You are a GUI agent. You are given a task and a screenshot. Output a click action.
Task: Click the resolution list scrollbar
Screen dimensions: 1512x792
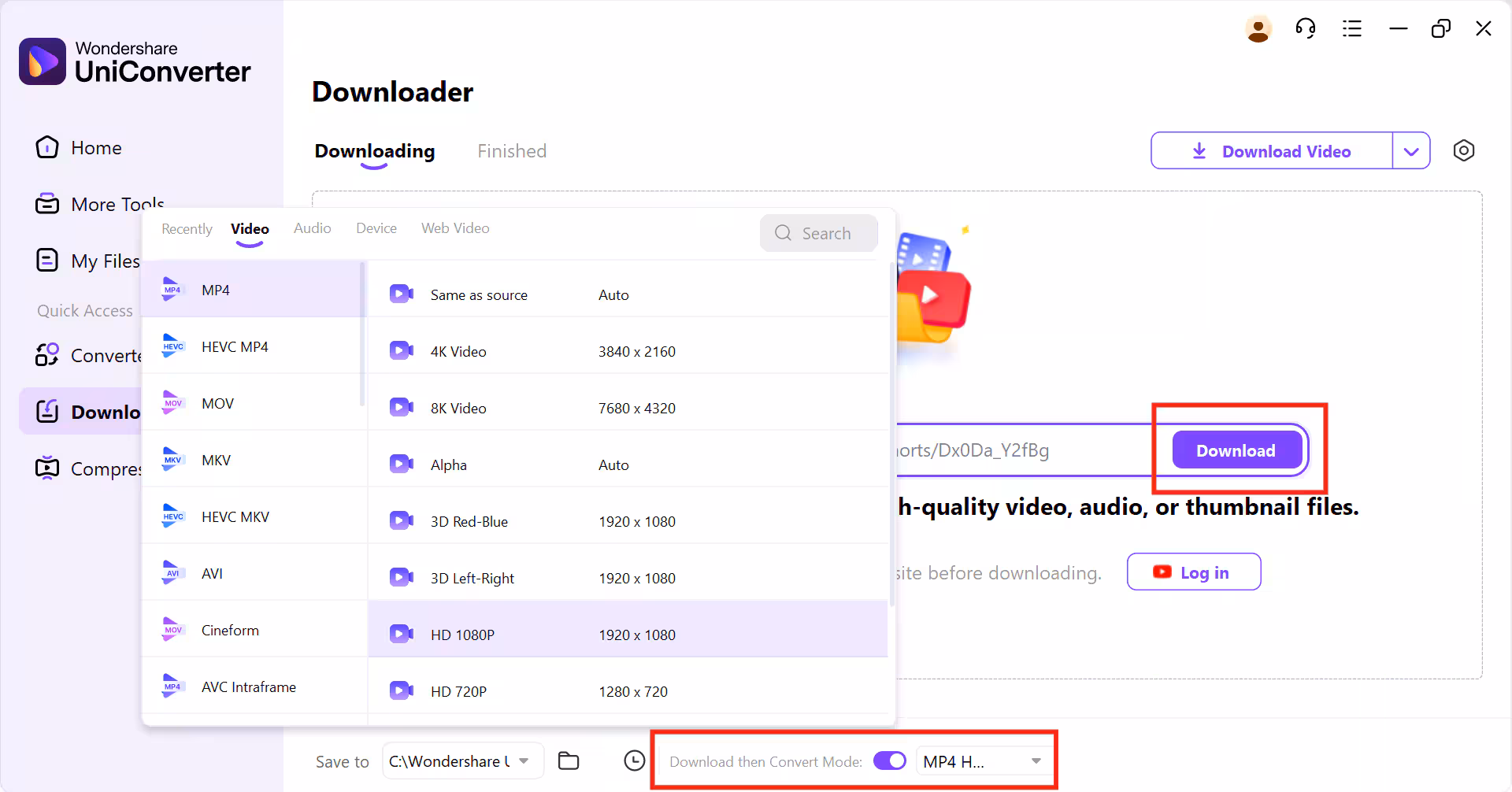(891, 435)
